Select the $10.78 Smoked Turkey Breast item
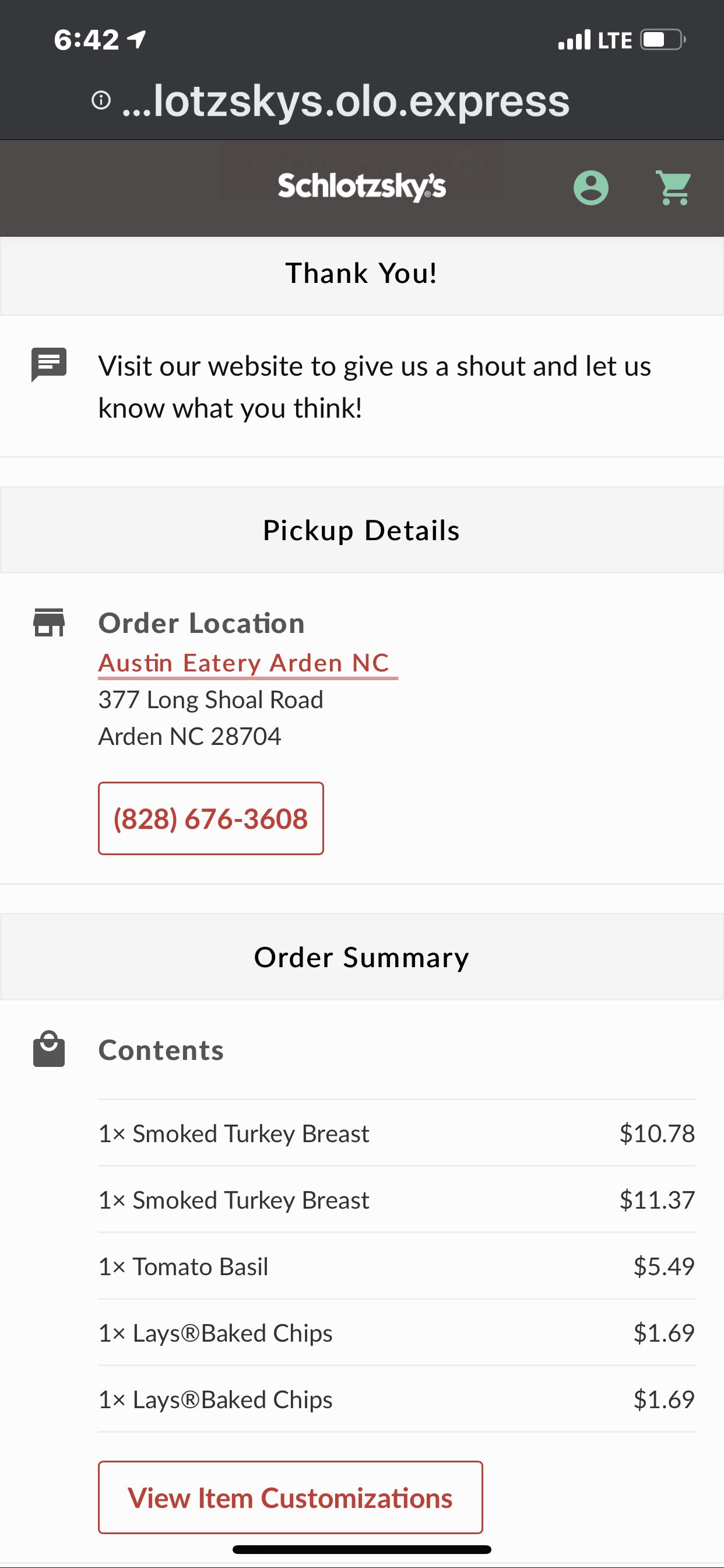Viewport: 724px width, 1568px height. [x=396, y=1133]
